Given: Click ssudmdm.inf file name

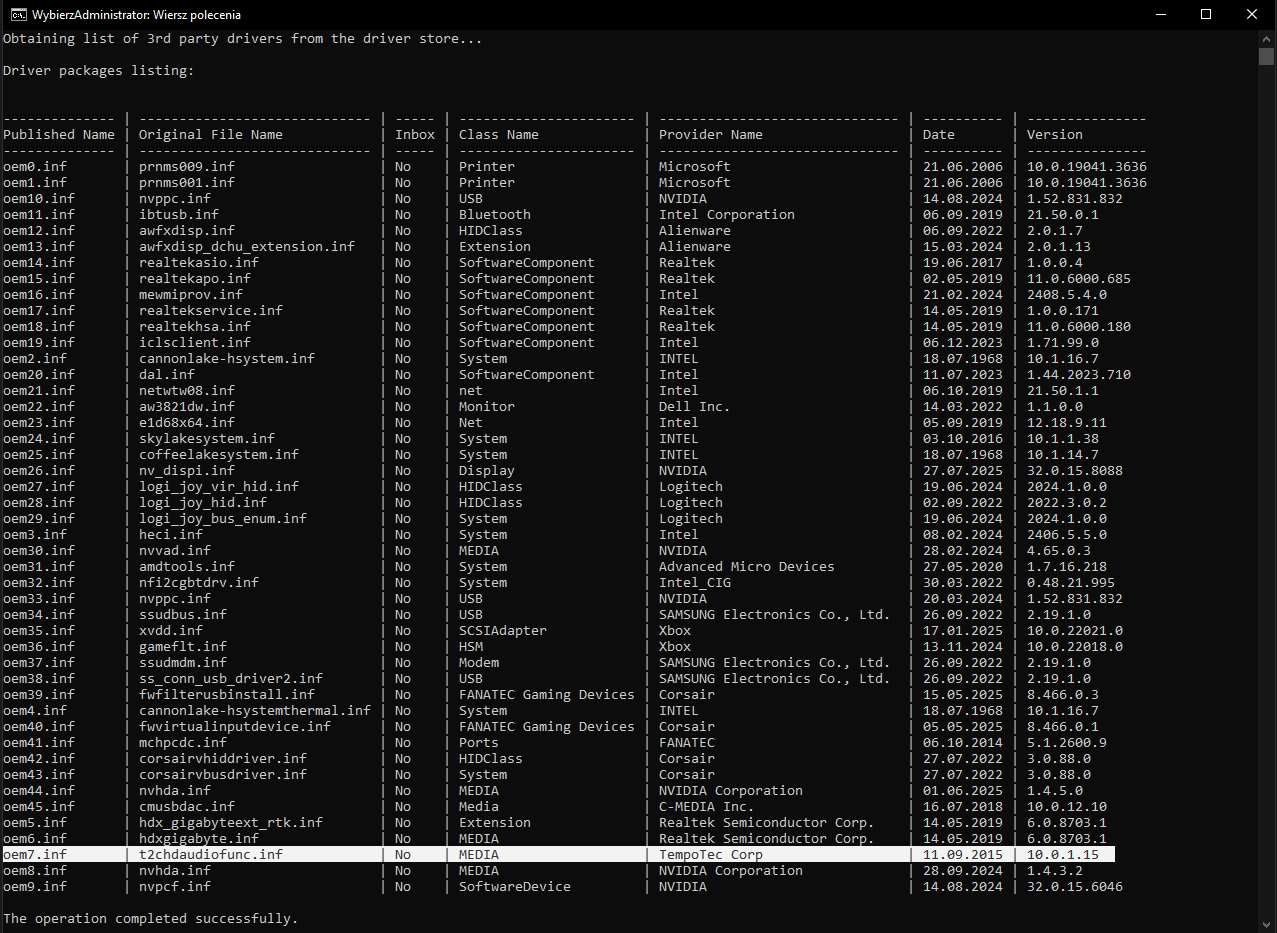Looking at the screenshot, I should coord(183,663).
